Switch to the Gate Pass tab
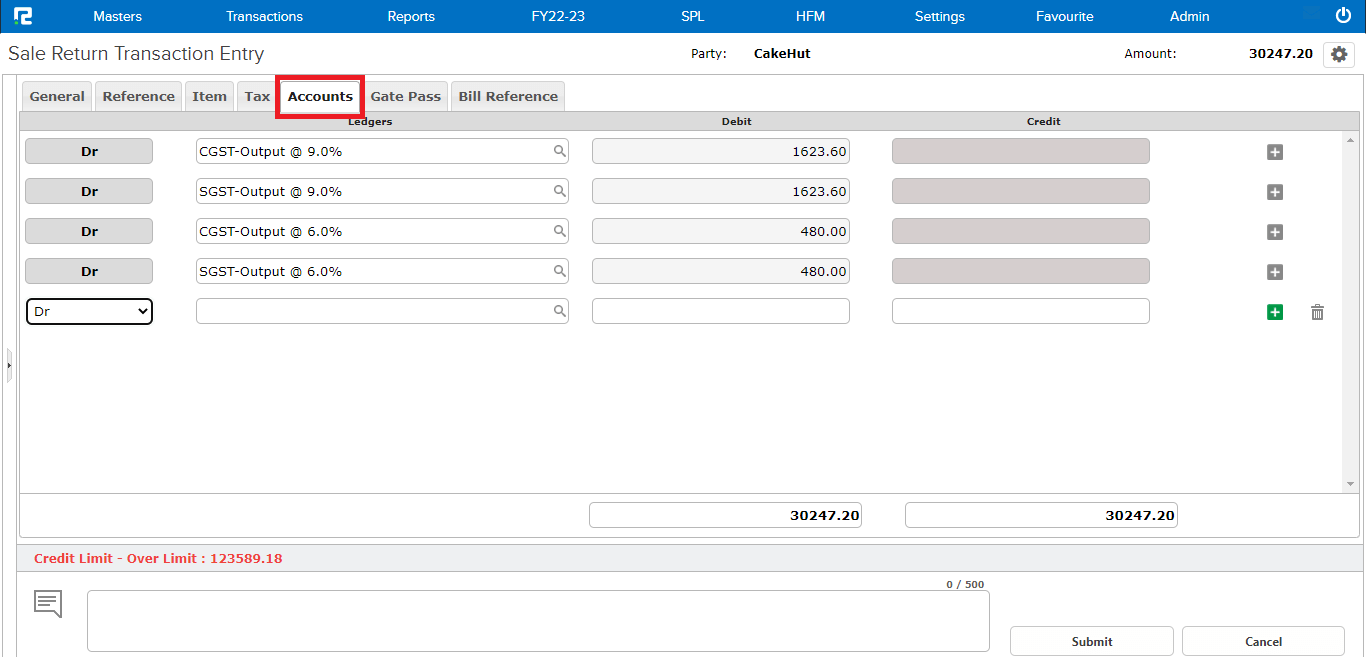 (x=405, y=97)
